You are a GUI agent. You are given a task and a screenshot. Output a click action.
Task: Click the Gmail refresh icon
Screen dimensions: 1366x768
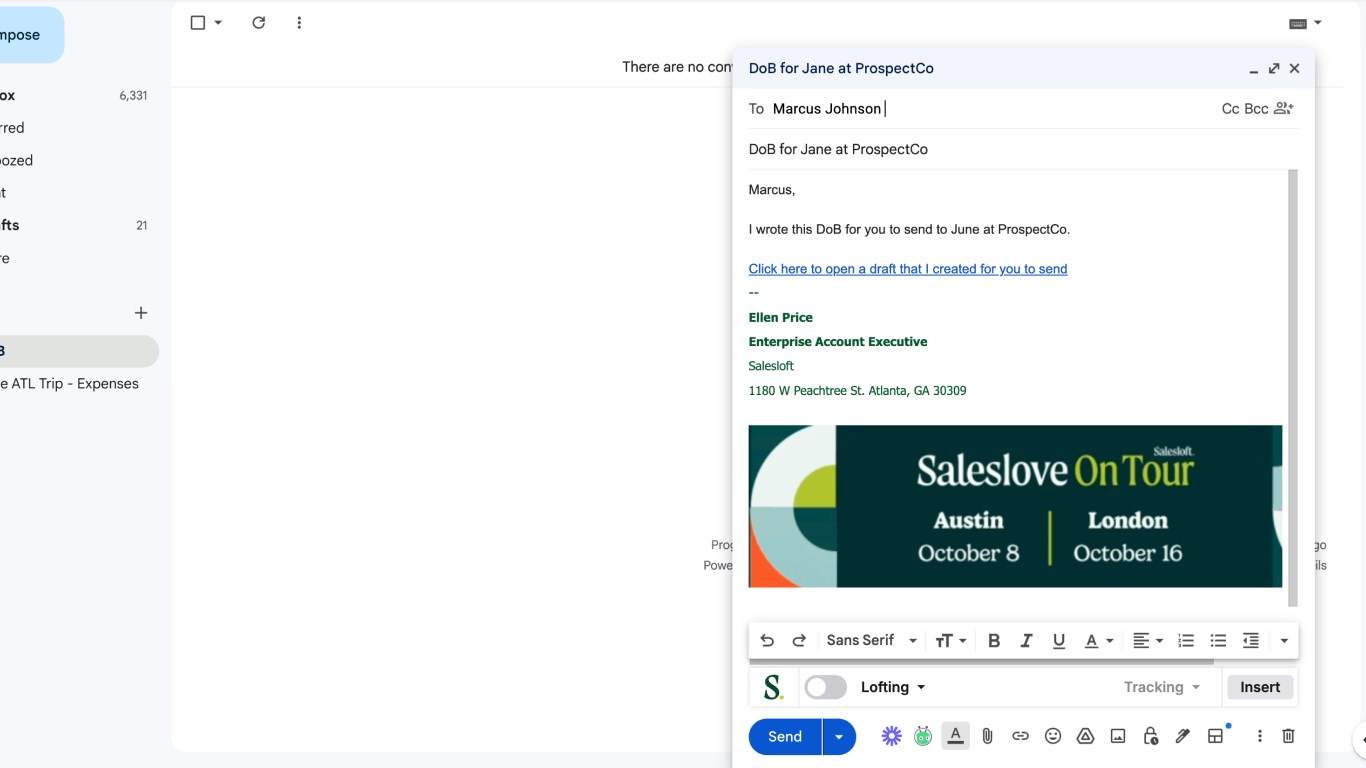point(259,22)
